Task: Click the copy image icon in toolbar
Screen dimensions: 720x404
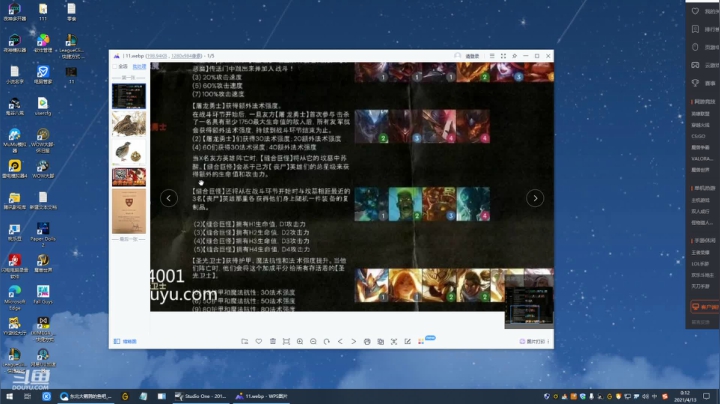Action: pos(380,341)
